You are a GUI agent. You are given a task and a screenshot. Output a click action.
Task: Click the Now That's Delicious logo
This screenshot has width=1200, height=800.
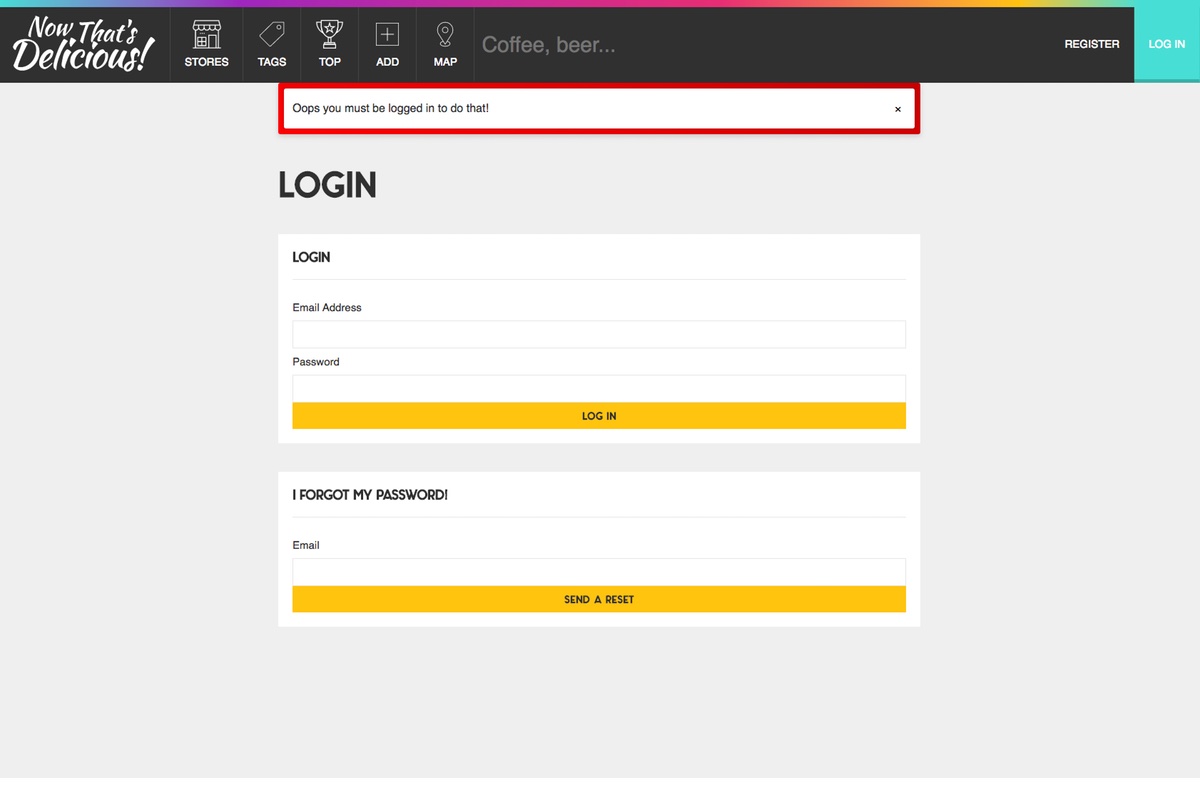85,45
